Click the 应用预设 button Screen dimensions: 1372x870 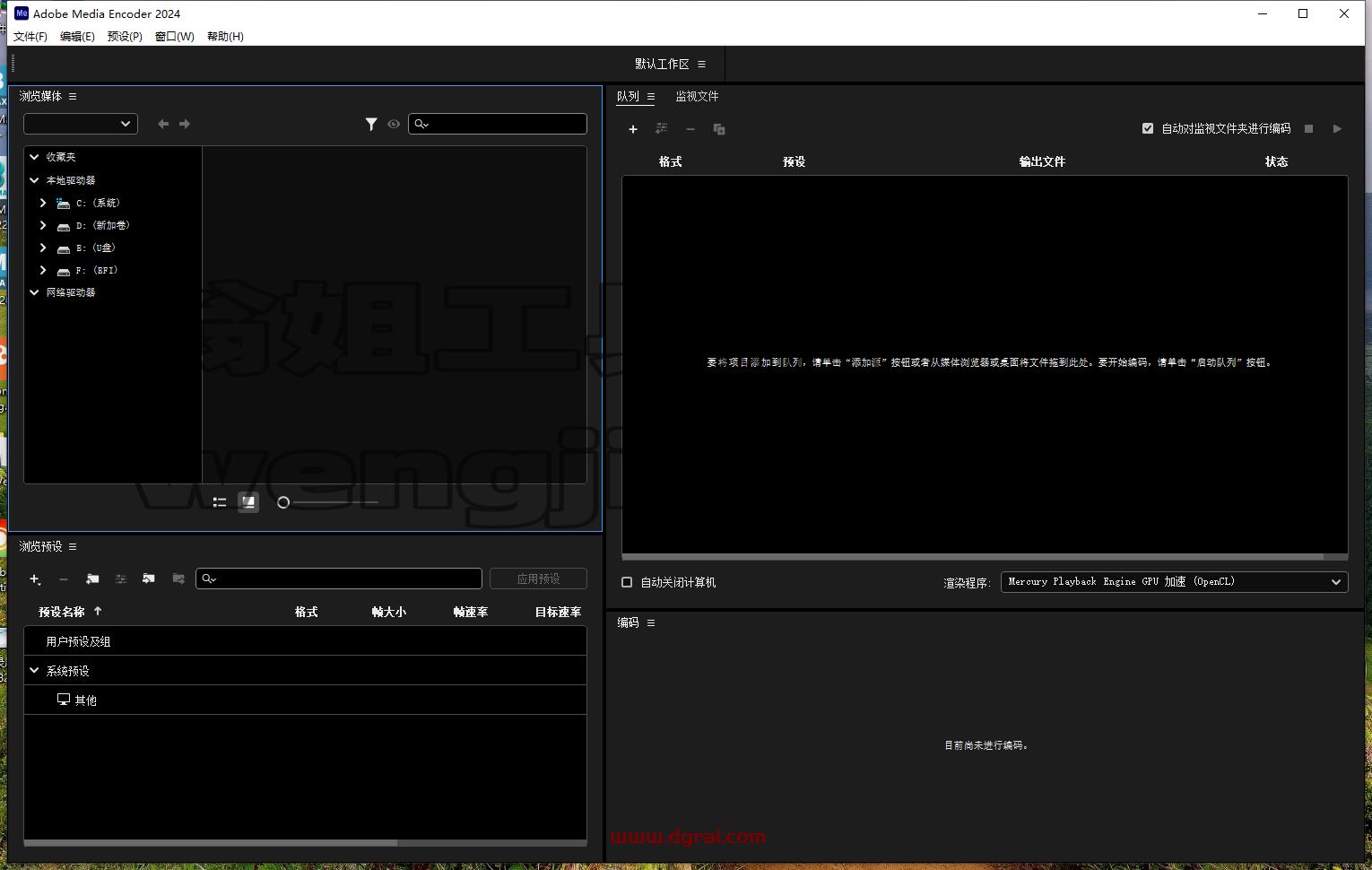click(x=538, y=579)
